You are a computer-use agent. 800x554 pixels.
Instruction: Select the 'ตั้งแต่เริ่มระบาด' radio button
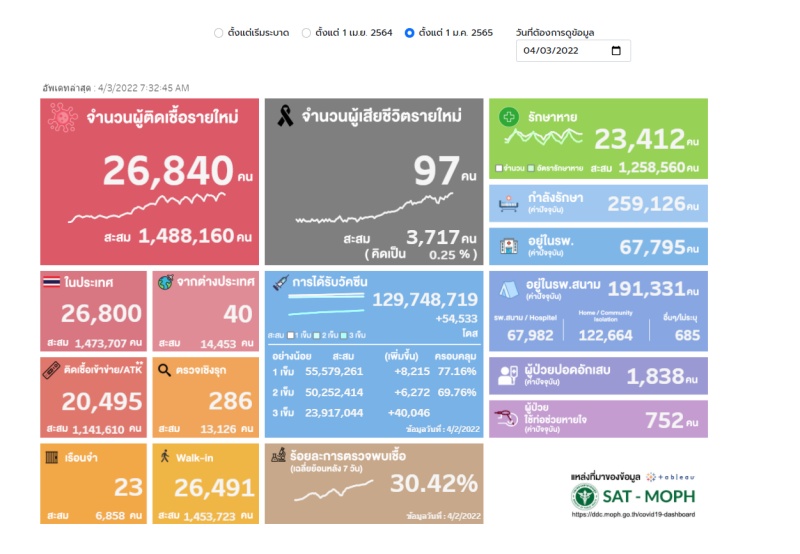(x=219, y=33)
